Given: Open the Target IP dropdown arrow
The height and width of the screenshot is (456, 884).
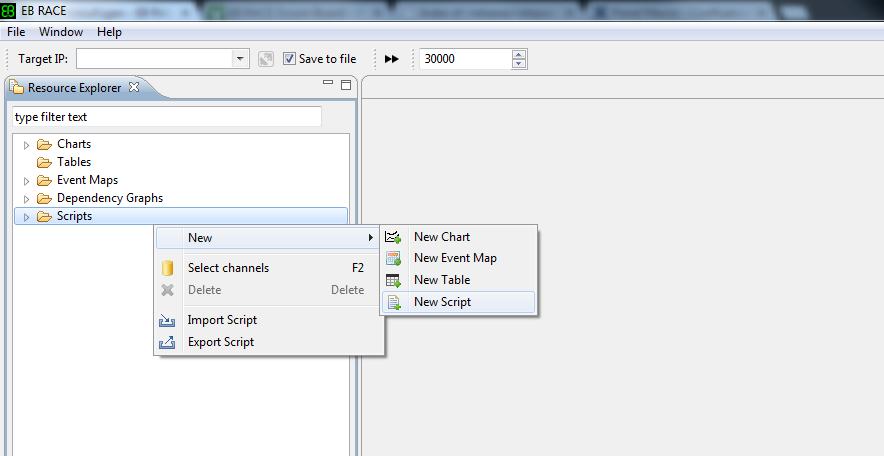Looking at the screenshot, I should 240,59.
